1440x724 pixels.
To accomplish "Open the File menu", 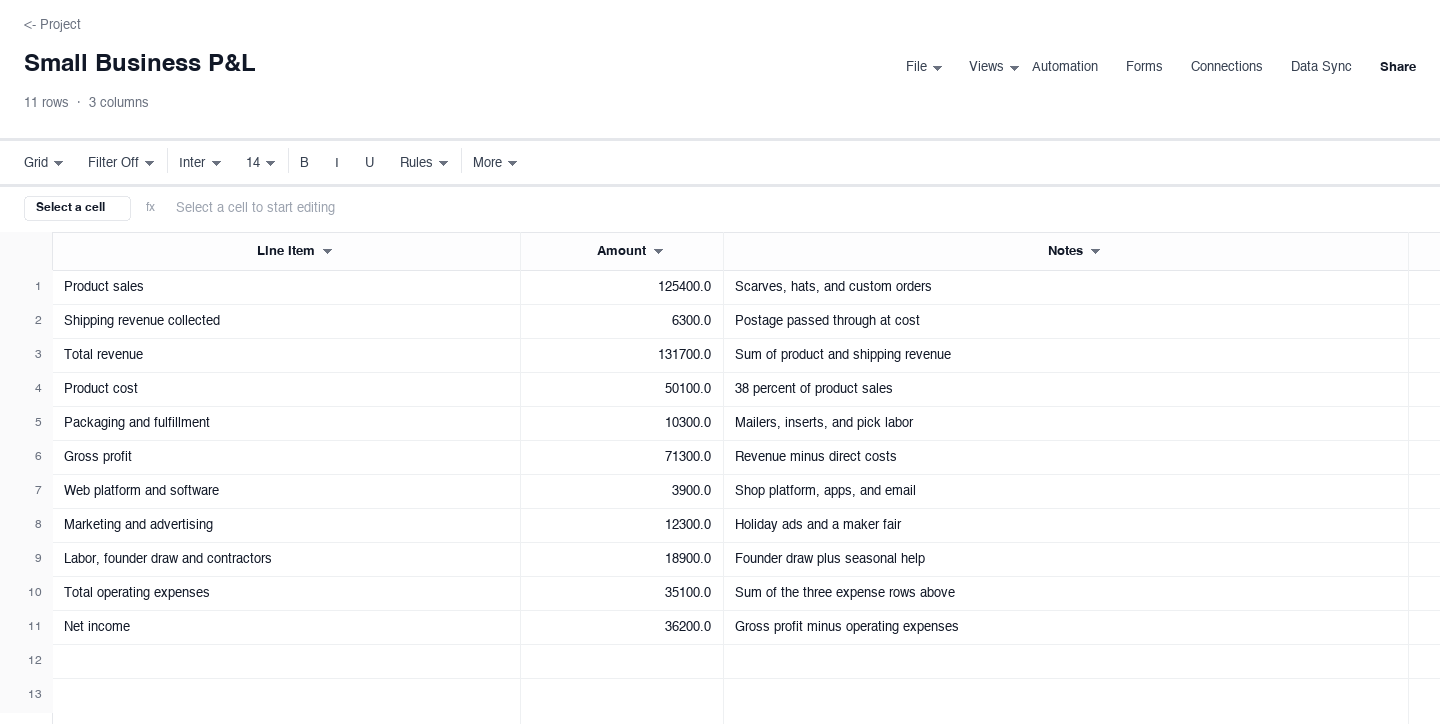I will pos(924,67).
